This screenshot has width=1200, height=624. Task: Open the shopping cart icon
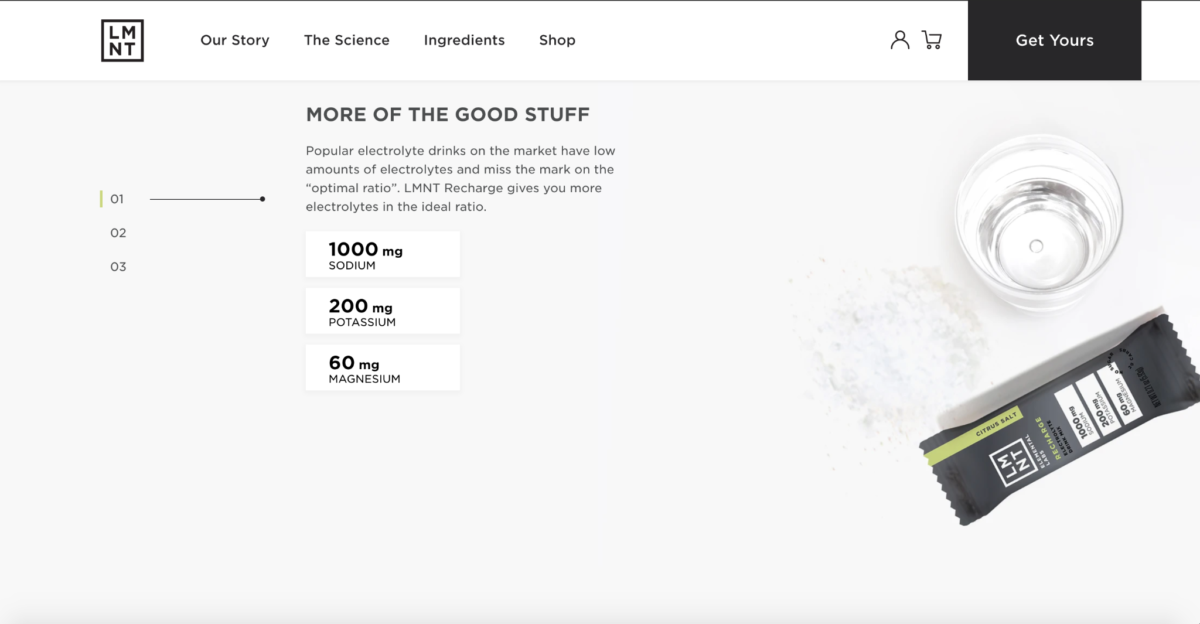[x=932, y=40]
